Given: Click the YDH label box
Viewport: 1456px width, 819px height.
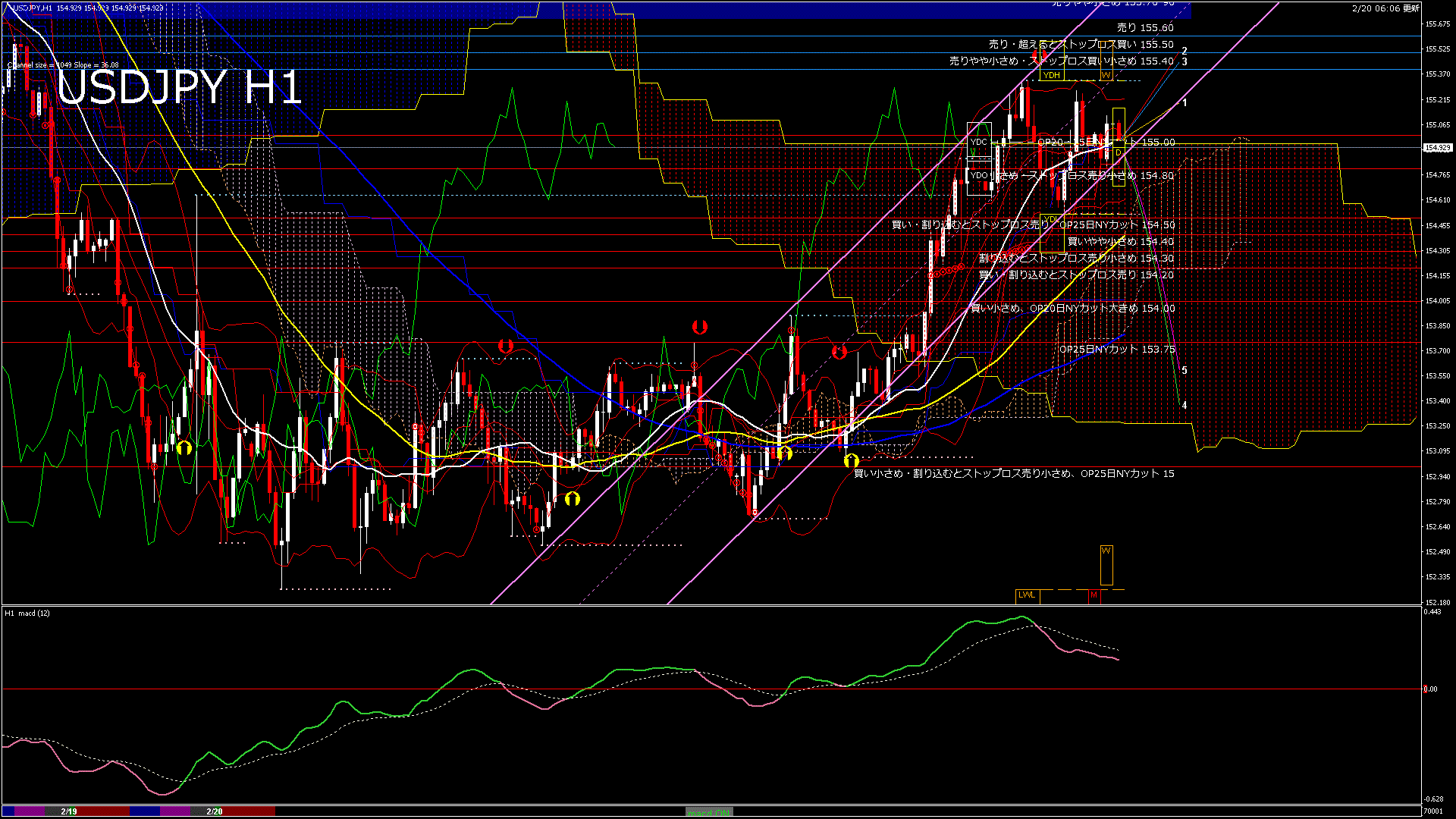Looking at the screenshot, I should [1051, 75].
